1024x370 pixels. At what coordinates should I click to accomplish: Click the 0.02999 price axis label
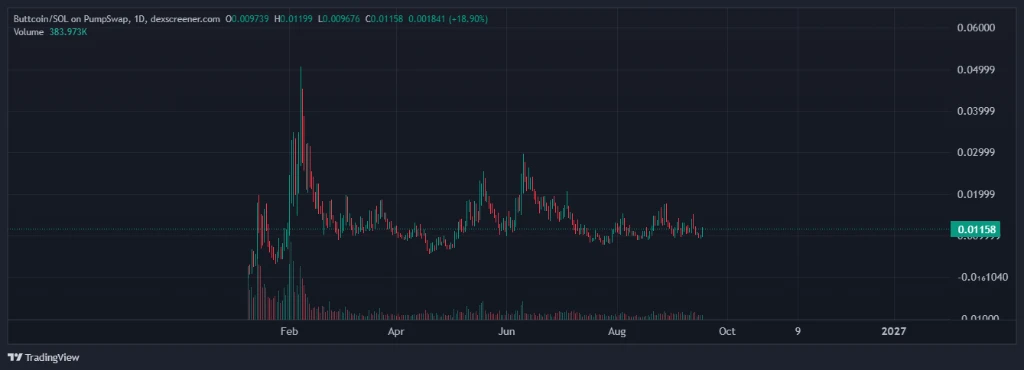pyautogui.click(x=976, y=153)
